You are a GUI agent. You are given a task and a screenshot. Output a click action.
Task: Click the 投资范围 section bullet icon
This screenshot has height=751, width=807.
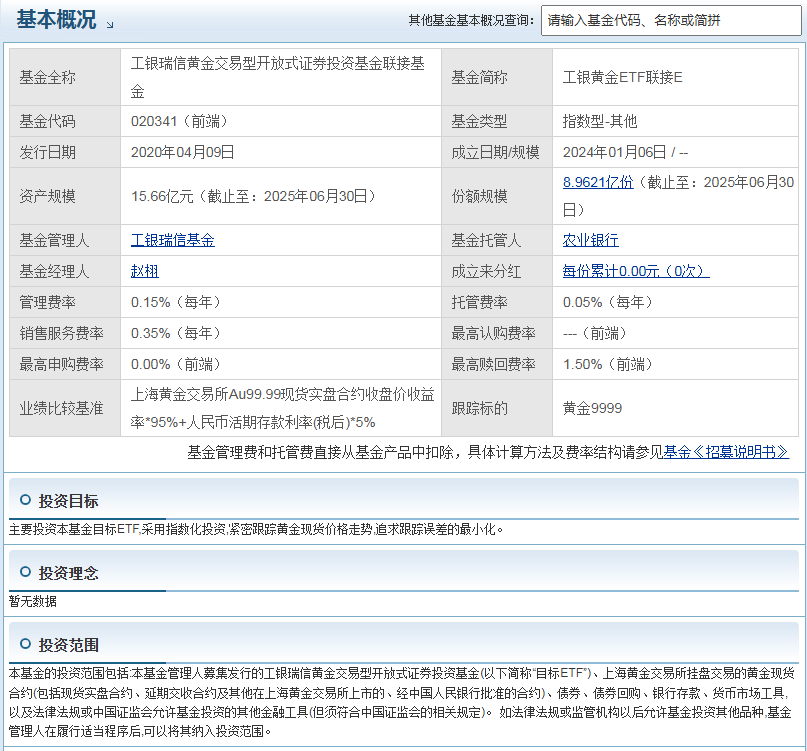tap(25, 643)
